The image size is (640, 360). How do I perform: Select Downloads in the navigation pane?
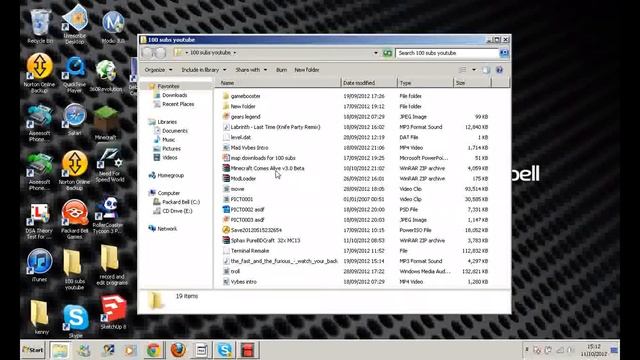pyautogui.click(x=174, y=95)
